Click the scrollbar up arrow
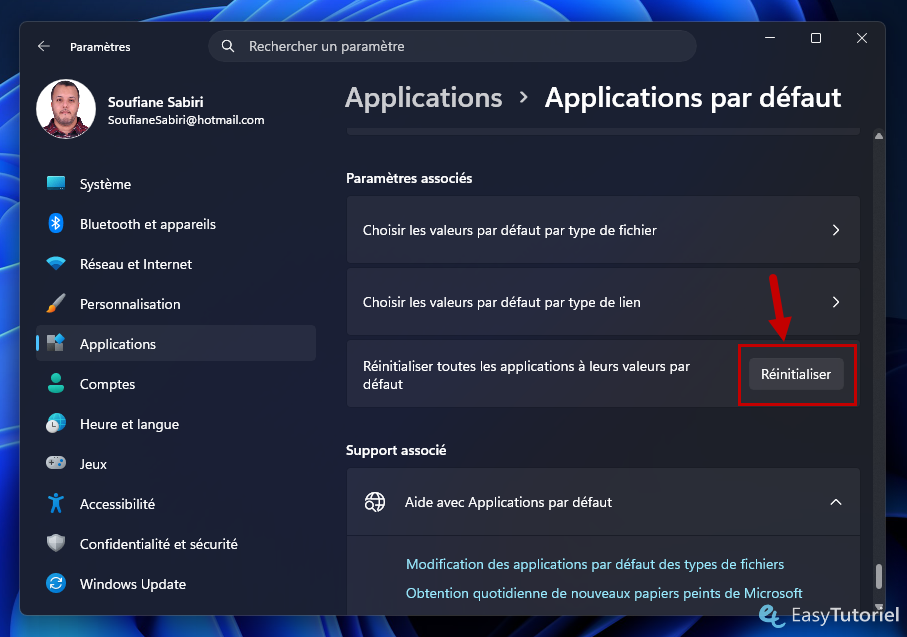 click(x=879, y=136)
